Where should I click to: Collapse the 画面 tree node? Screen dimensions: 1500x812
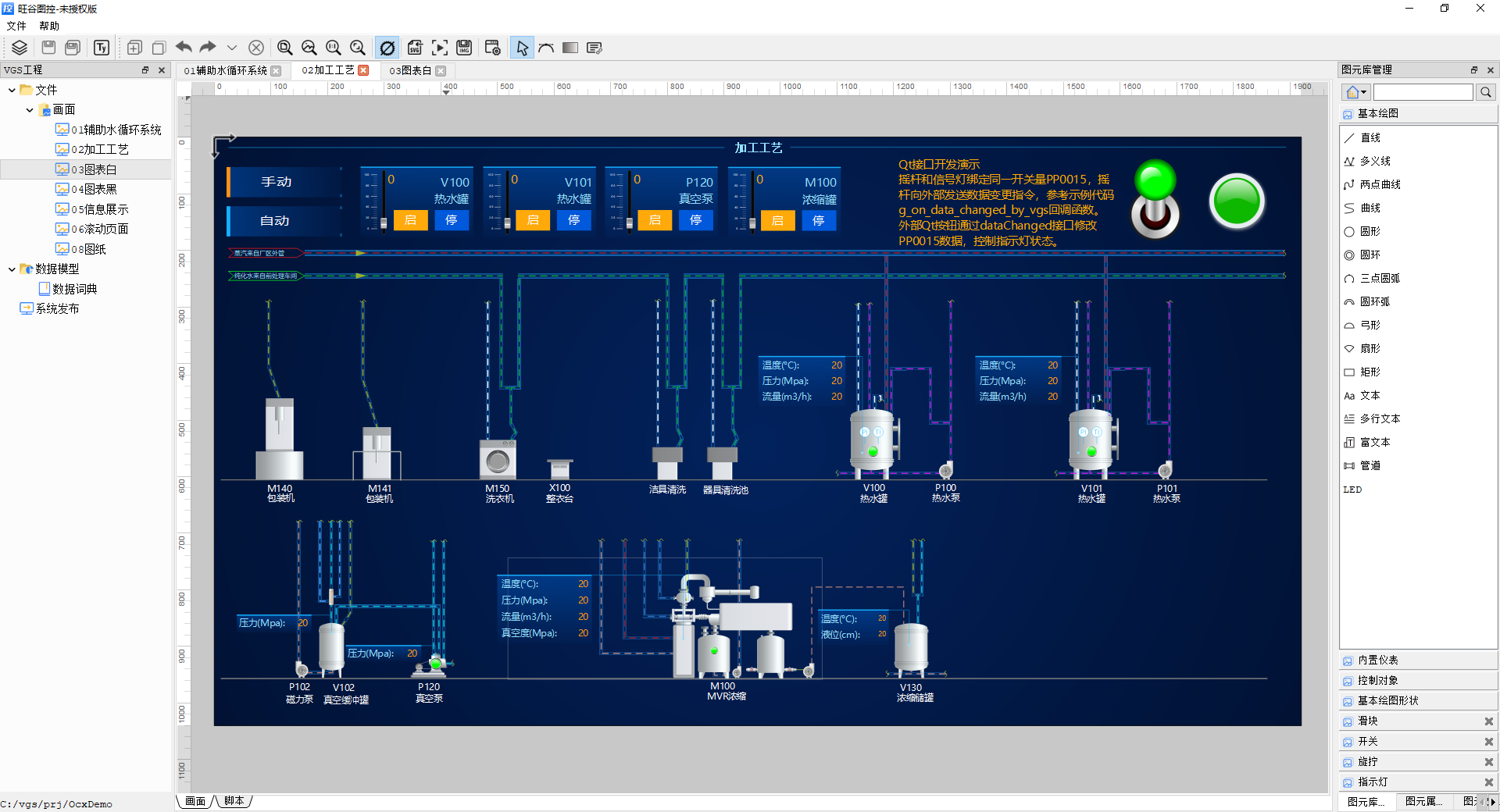[30, 110]
